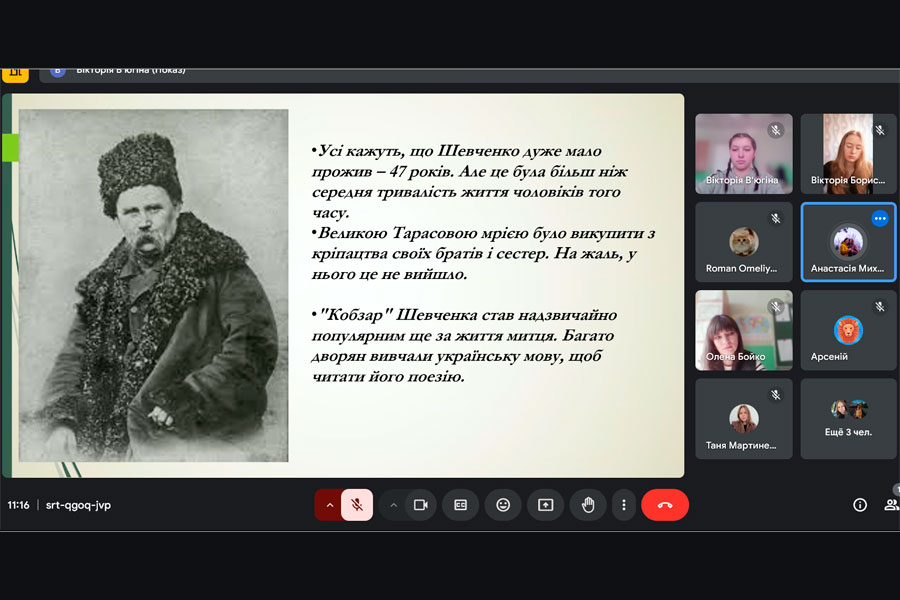Viewport: 900px width, 600px height.
Task: Unmute the microphone in the call bar
Action: (x=357, y=505)
